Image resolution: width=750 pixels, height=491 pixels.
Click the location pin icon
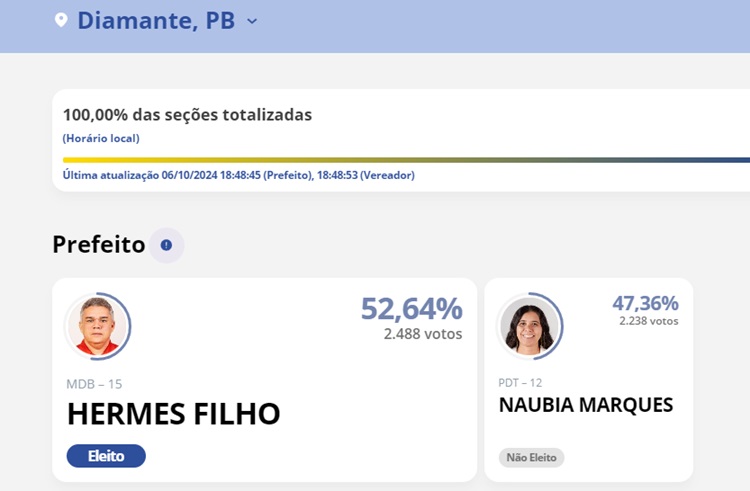(61, 20)
